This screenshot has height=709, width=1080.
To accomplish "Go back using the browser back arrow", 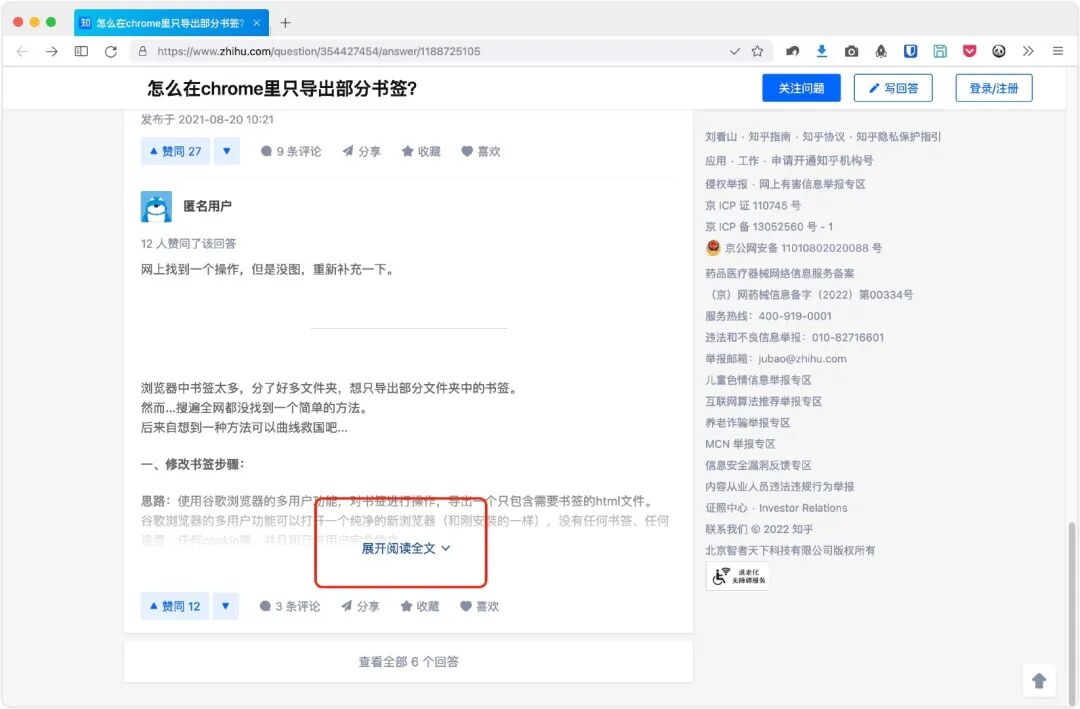I will click(22, 52).
